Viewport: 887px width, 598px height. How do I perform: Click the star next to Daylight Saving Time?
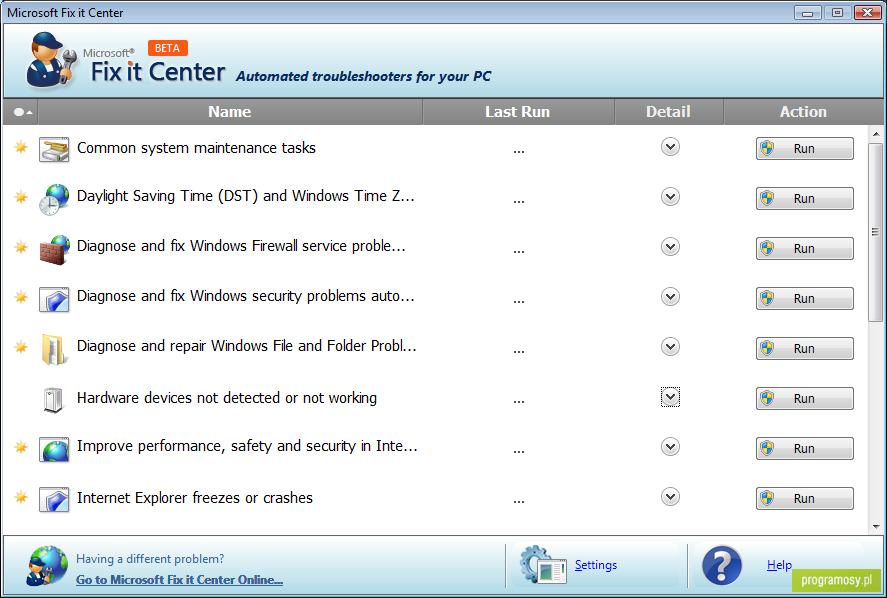click(21, 197)
